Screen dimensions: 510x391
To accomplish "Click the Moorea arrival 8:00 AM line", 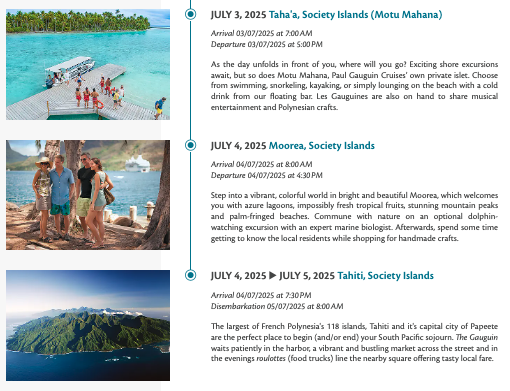I will [x=261, y=164].
